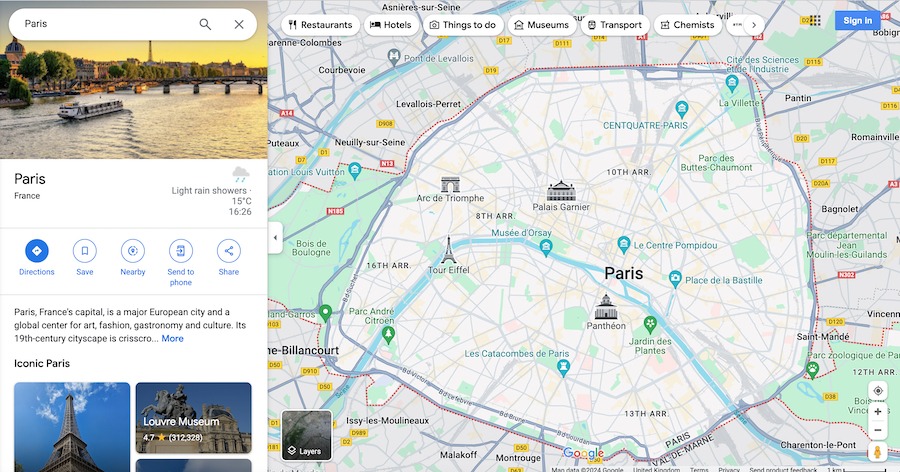
Task: Click the Street View pegman
Action: [877, 452]
